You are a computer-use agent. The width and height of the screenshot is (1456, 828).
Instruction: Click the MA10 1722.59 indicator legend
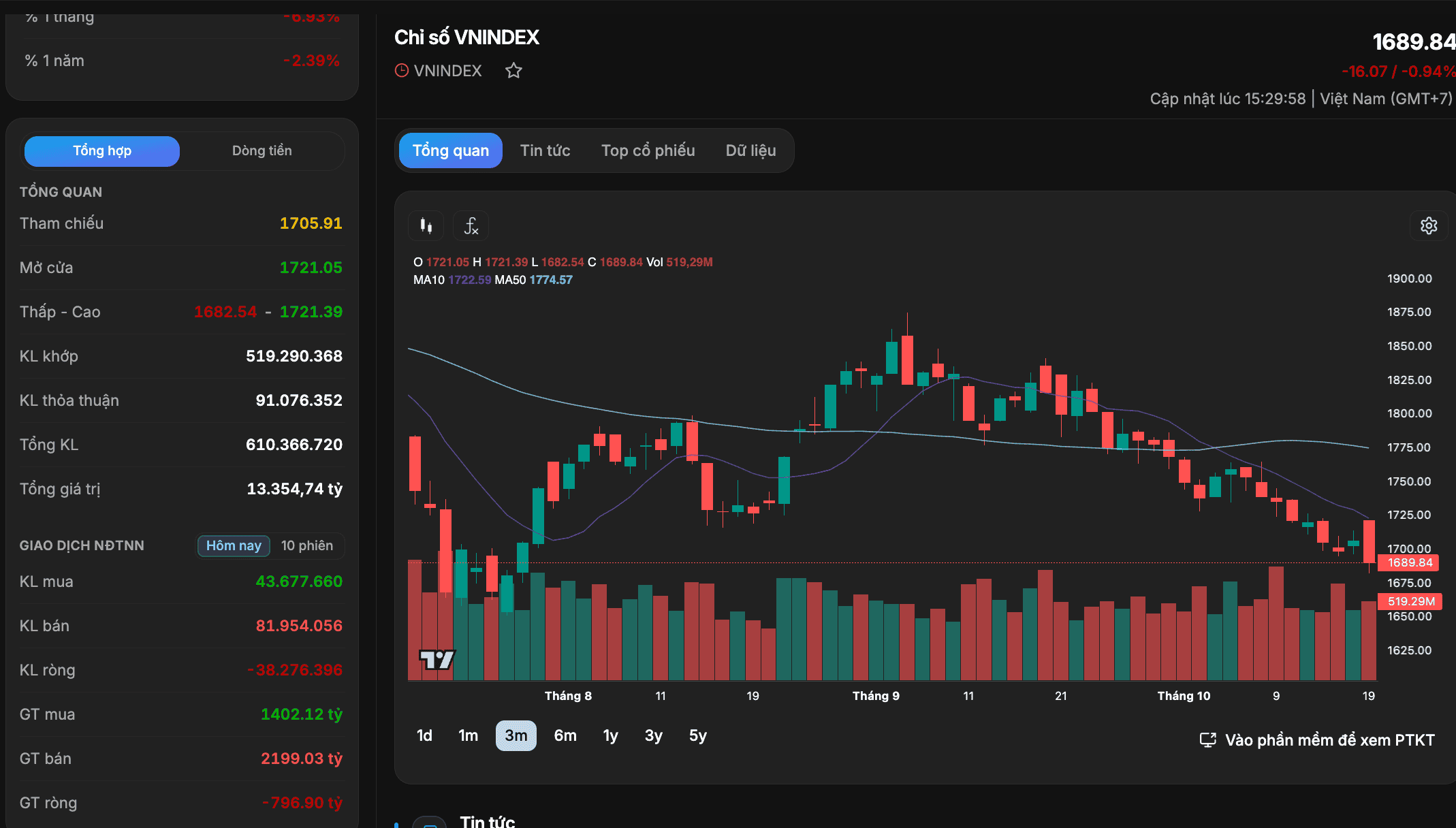[452, 280]
